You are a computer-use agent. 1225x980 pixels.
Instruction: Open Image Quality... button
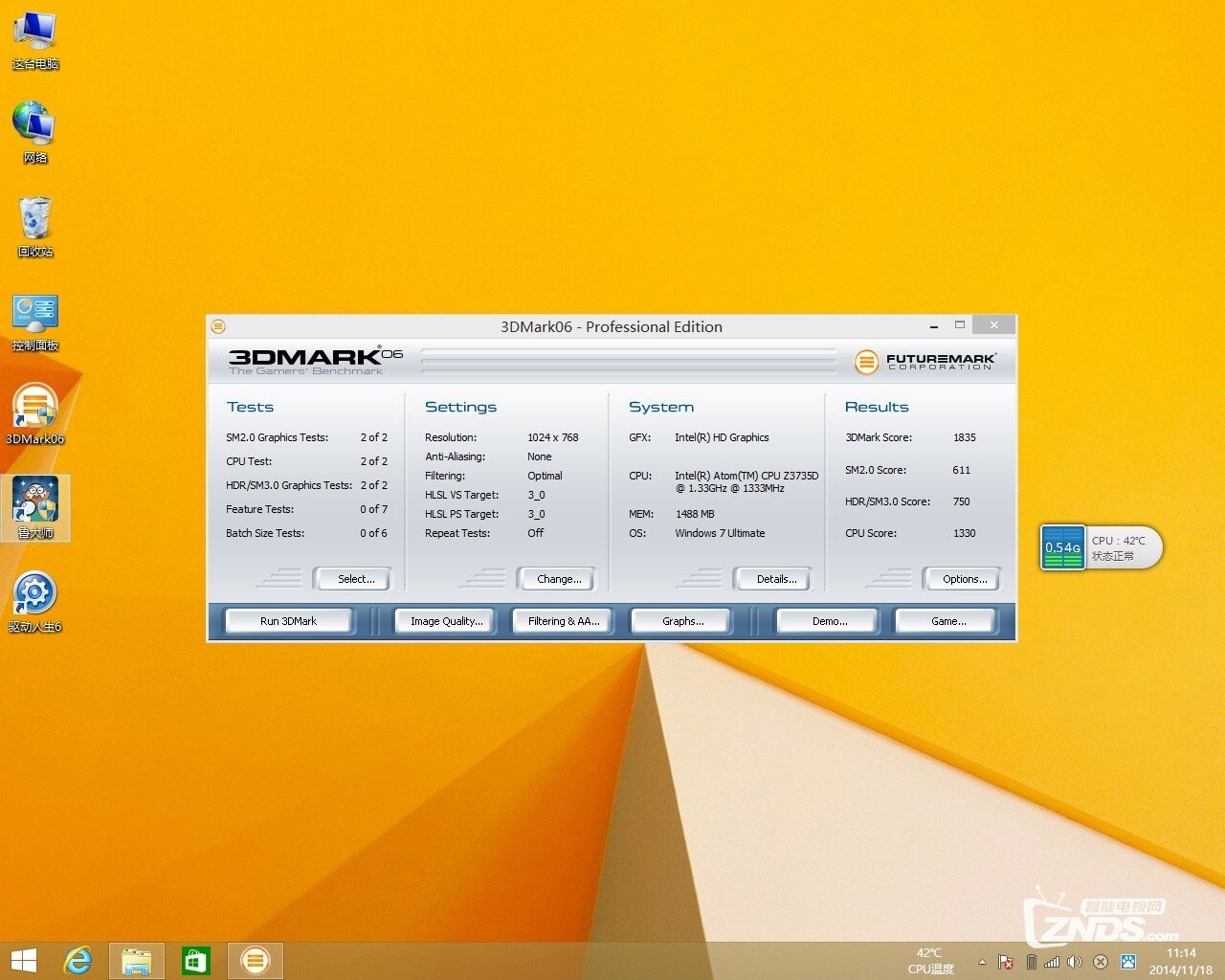[x=446, y=621]
